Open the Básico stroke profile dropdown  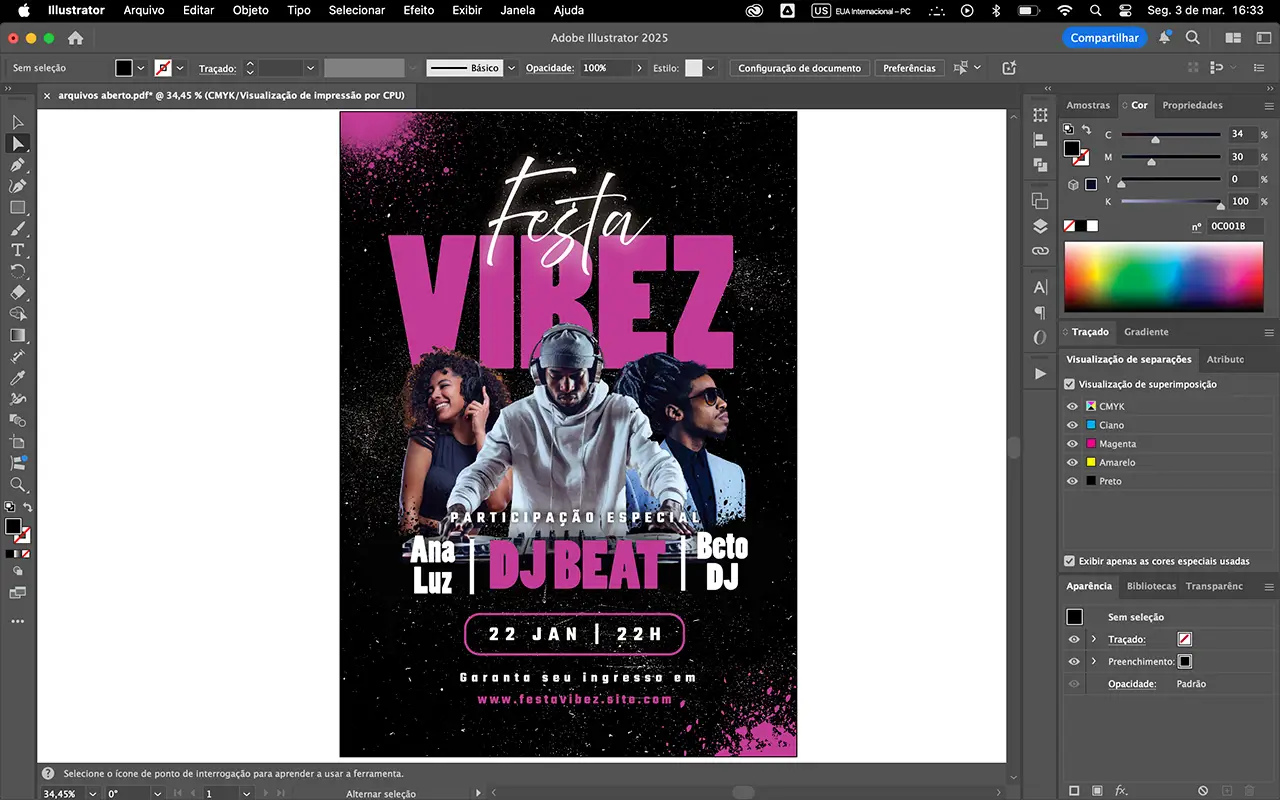[x=512, y=68]
